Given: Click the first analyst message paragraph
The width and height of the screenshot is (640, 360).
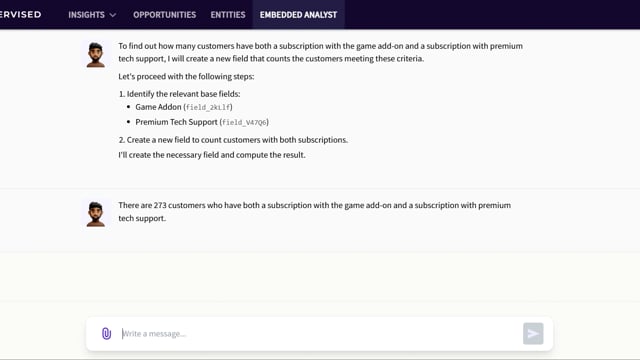Looking at the screenshot, I should [320, 52].
